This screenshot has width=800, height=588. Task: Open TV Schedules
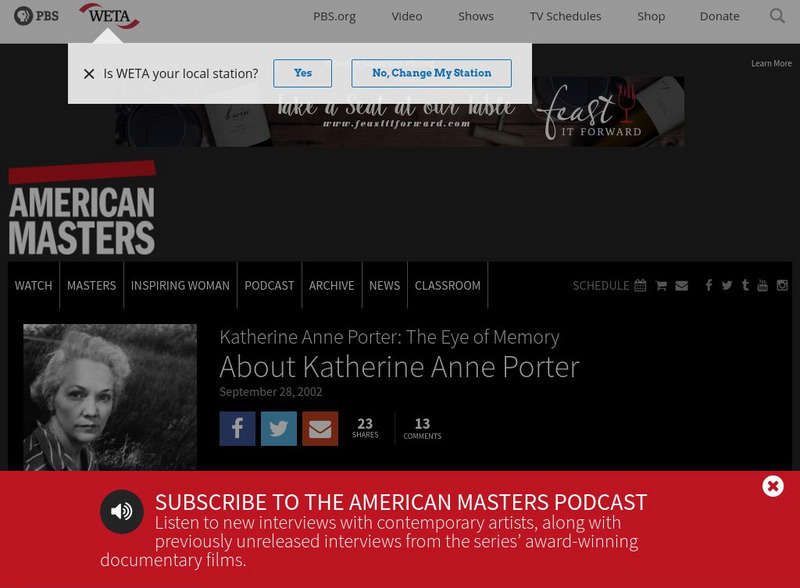565,16
